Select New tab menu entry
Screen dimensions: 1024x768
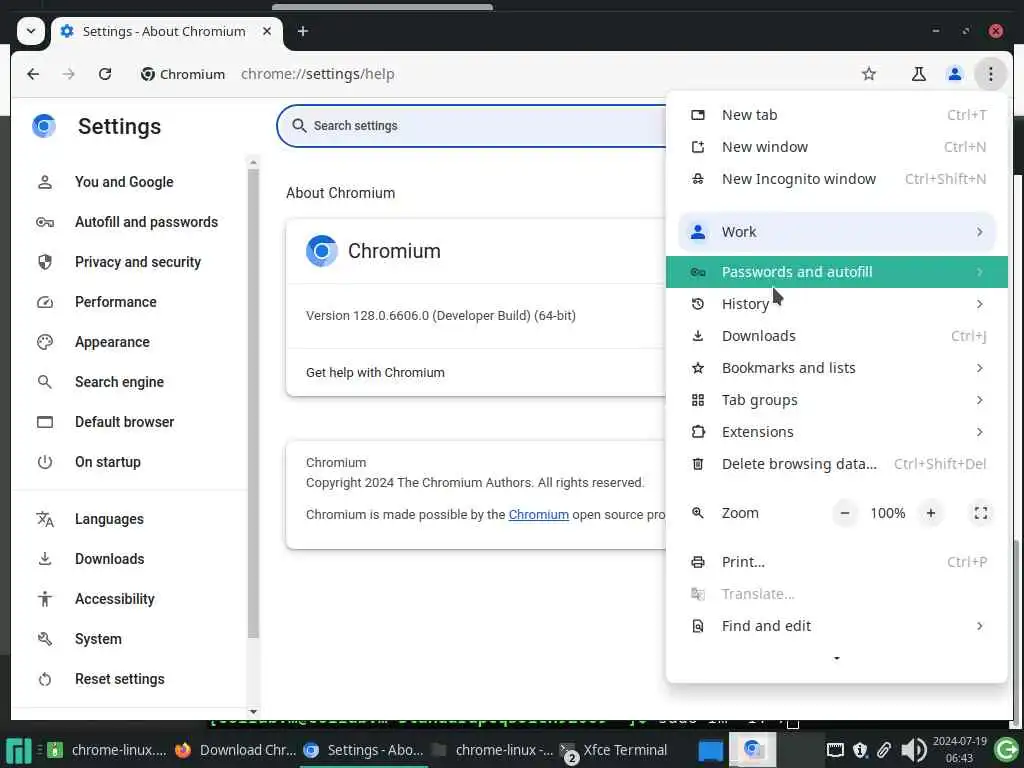837,115
